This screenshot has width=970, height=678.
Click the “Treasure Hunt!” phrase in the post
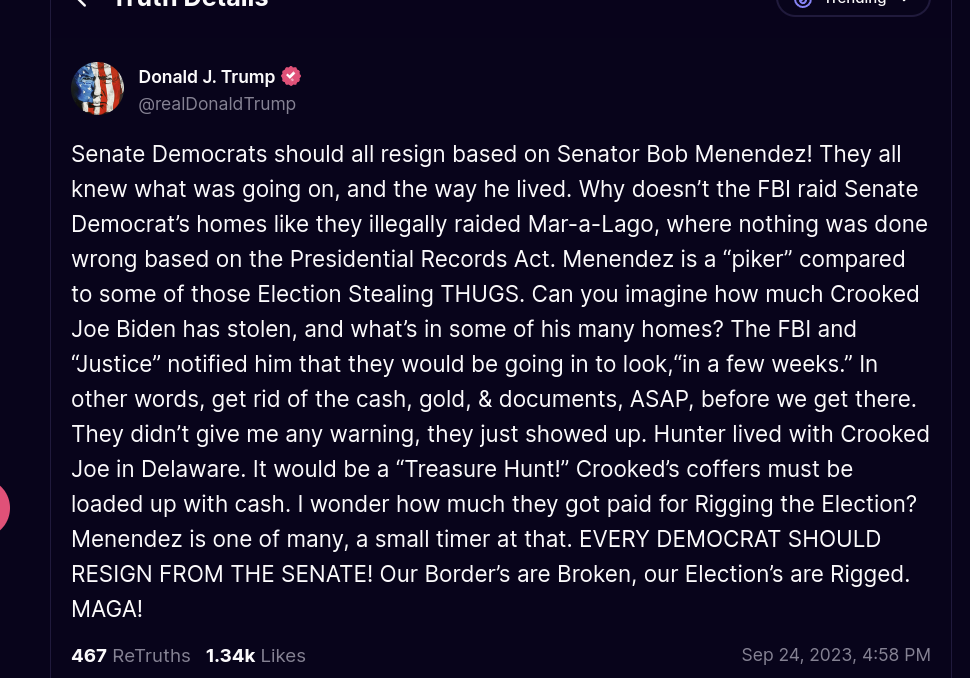[482, 469]
